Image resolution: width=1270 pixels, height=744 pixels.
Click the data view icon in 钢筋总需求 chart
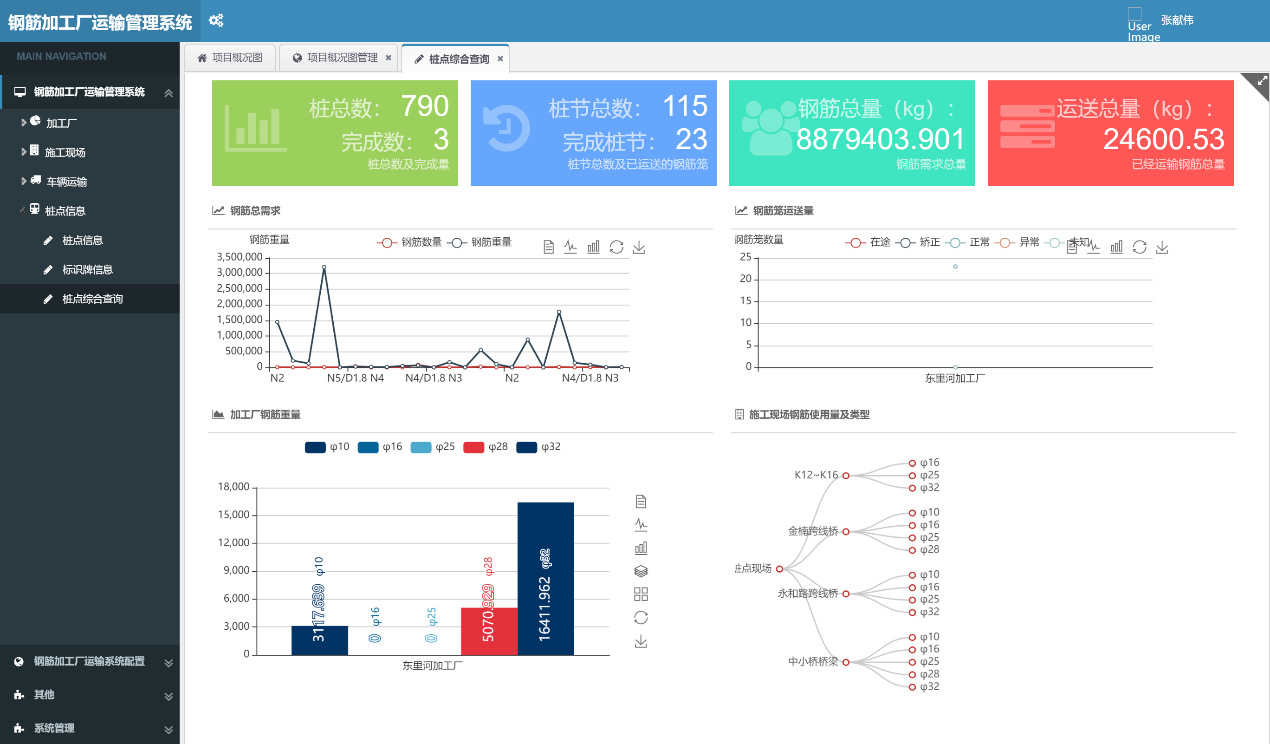[x=549, y=247]
